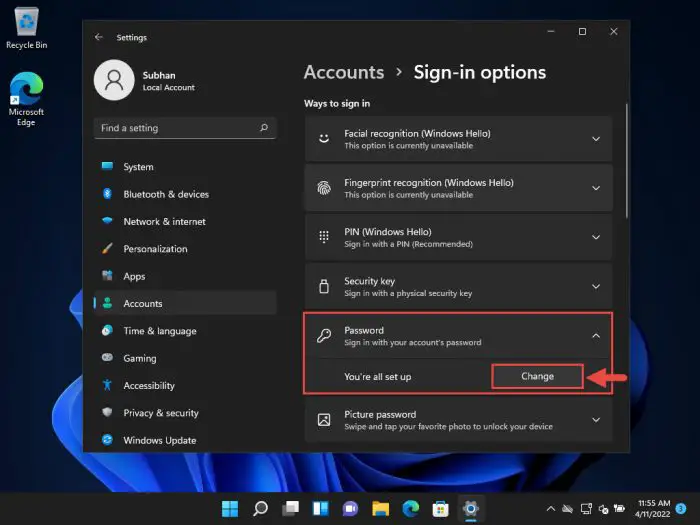Open the Settings gear on the taskbar
Screen dimensions: 700x525
click(x=471, y=508)
